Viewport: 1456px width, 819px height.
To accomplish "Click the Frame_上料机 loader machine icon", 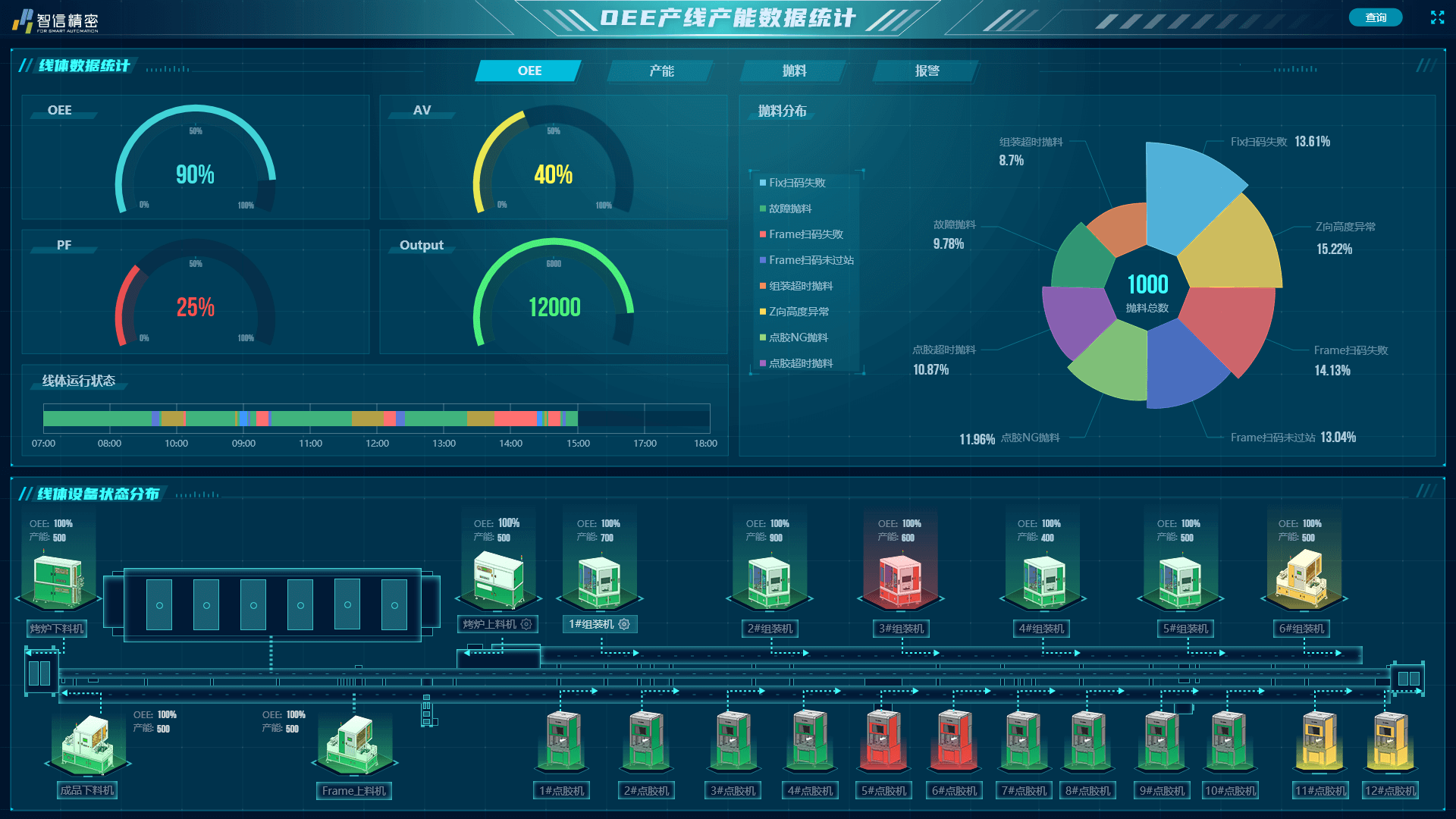I will (x=353, y=745).
